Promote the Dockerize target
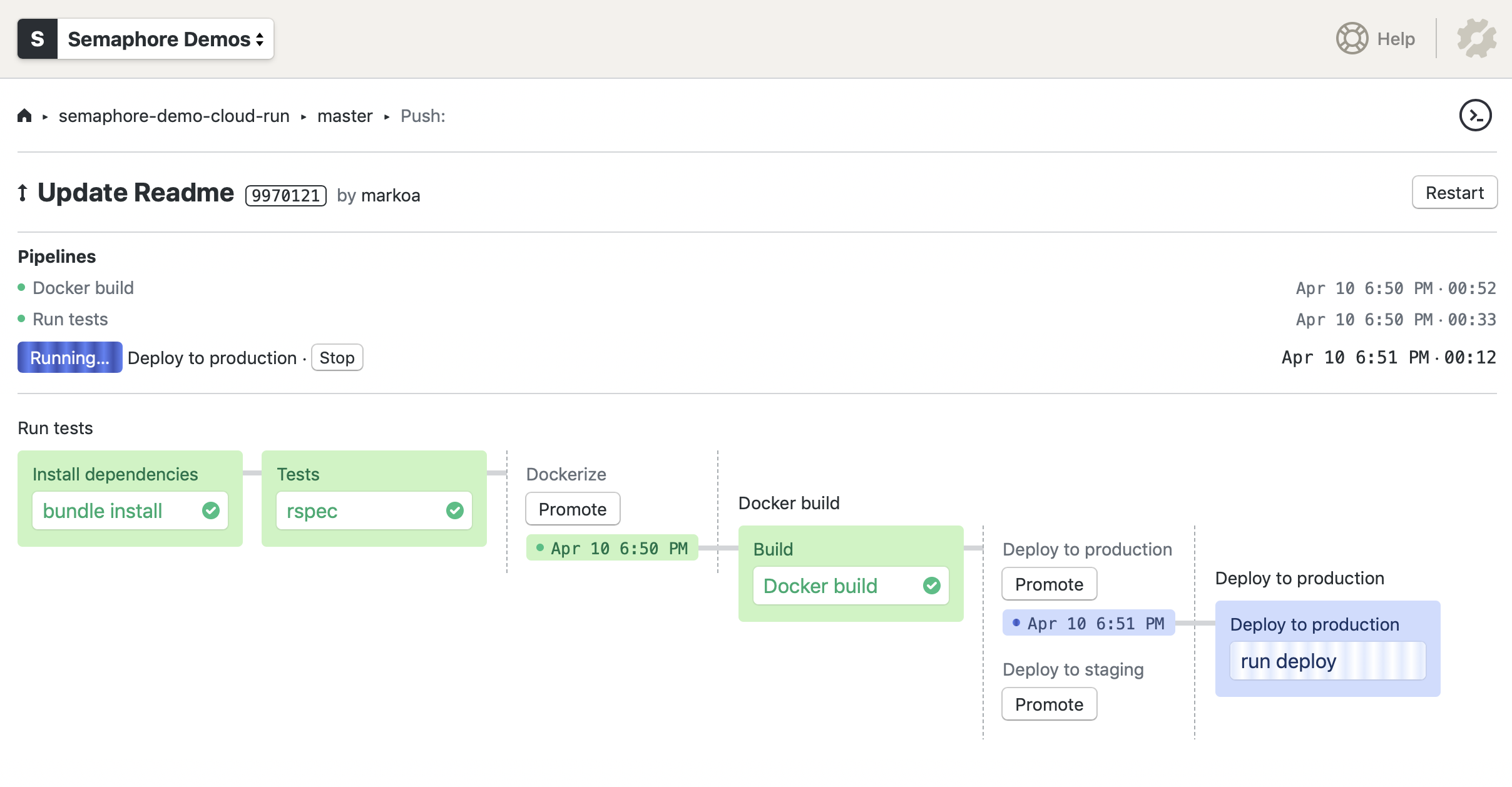The width and height of the screenshot is (1512, 787). (x=572, y=509)
